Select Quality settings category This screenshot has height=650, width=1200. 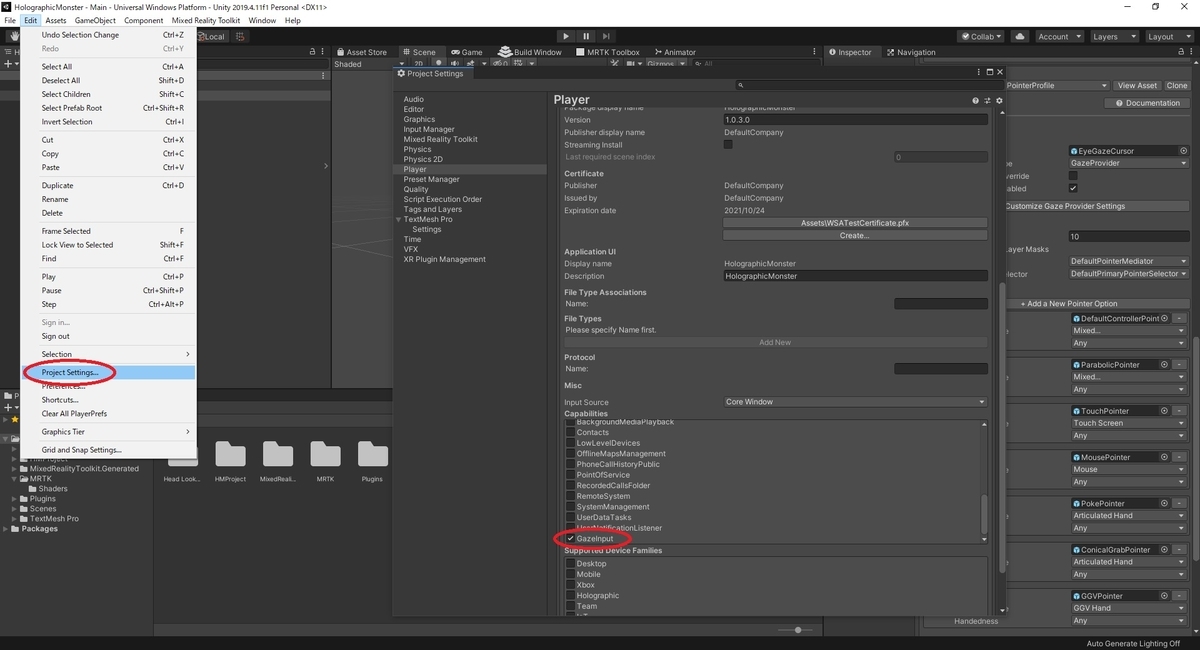[416, 189]
